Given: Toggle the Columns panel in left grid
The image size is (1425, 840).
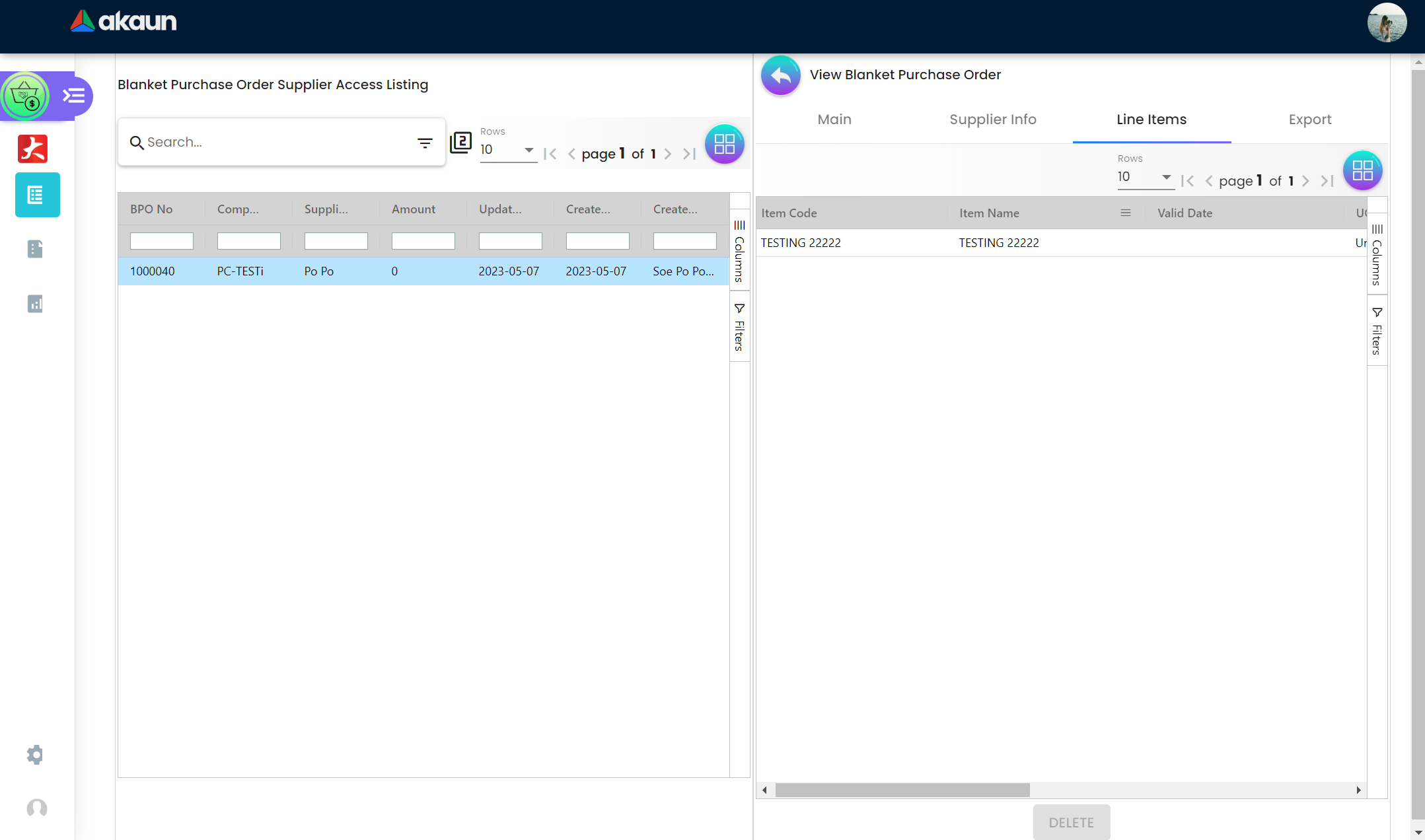Looking at the screenshot, I should (739, 252).
